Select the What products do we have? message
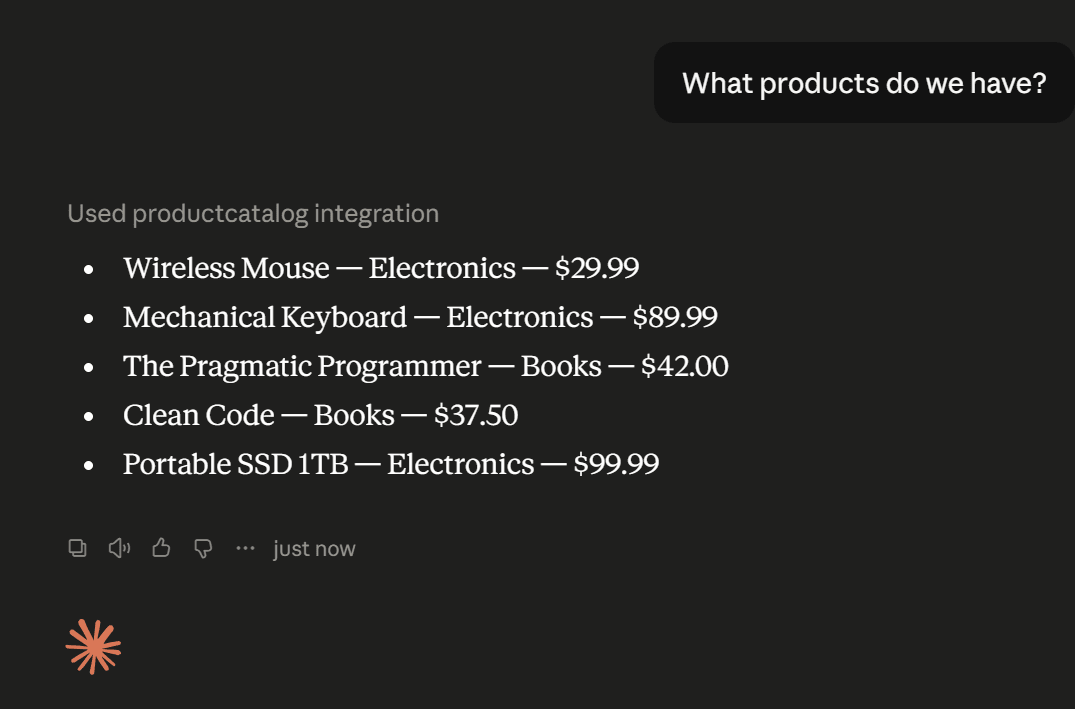The image size is (1075, 709). coord(864,83)
